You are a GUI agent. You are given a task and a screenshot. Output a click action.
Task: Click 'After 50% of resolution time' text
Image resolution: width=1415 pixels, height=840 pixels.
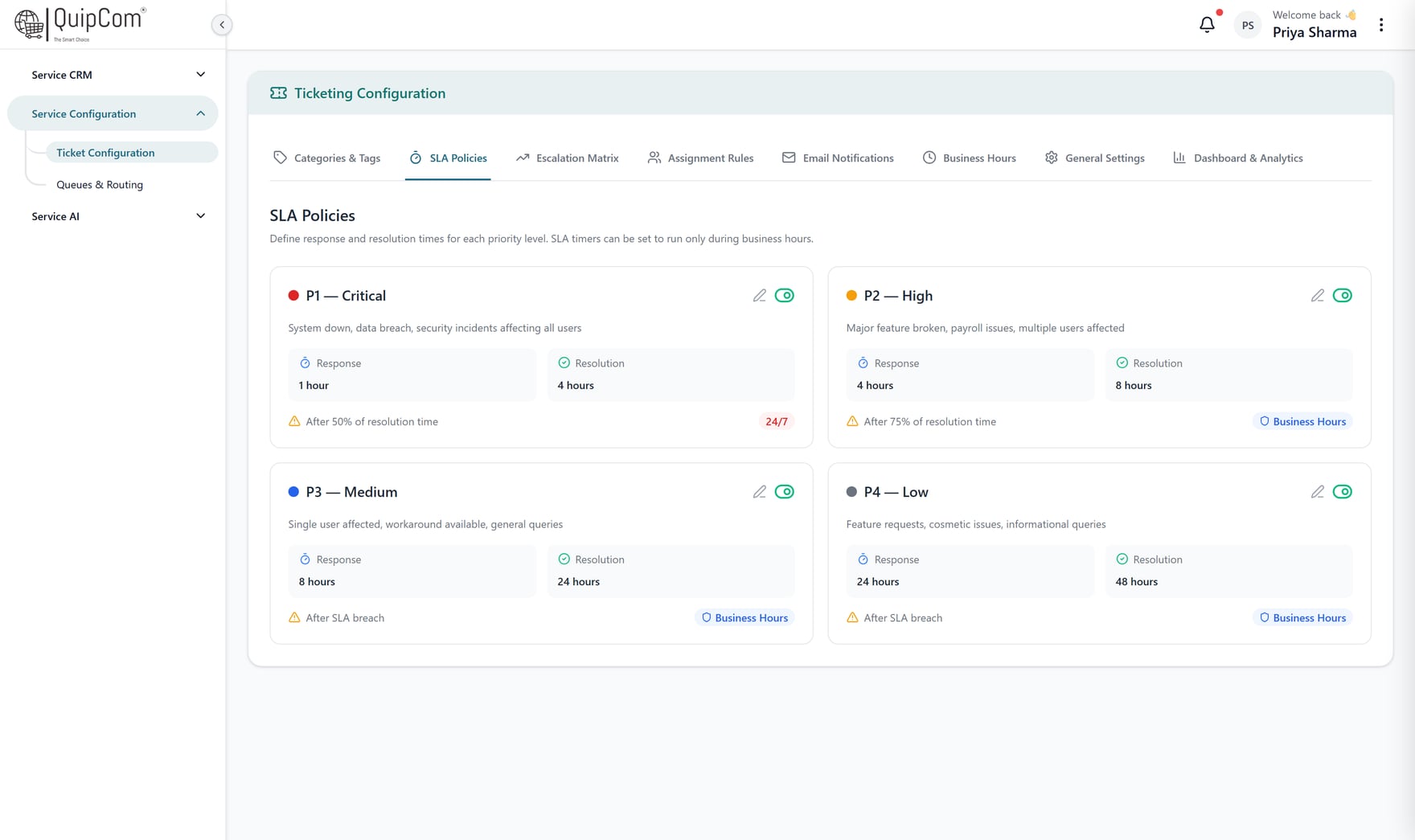(371, 421)
